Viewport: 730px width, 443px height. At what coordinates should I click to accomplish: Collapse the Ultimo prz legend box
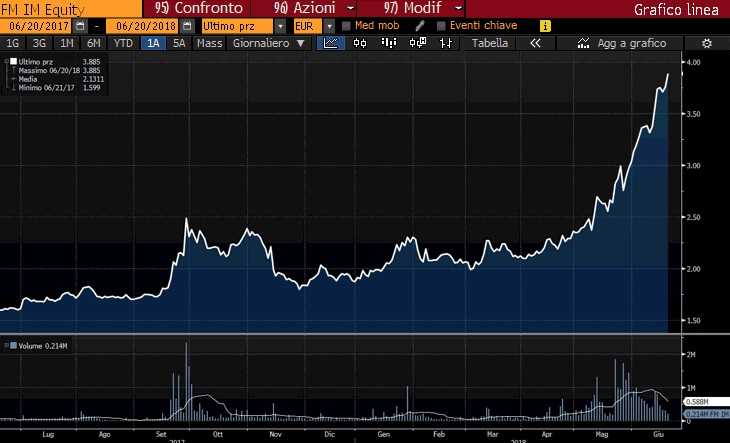click(6, 61)
